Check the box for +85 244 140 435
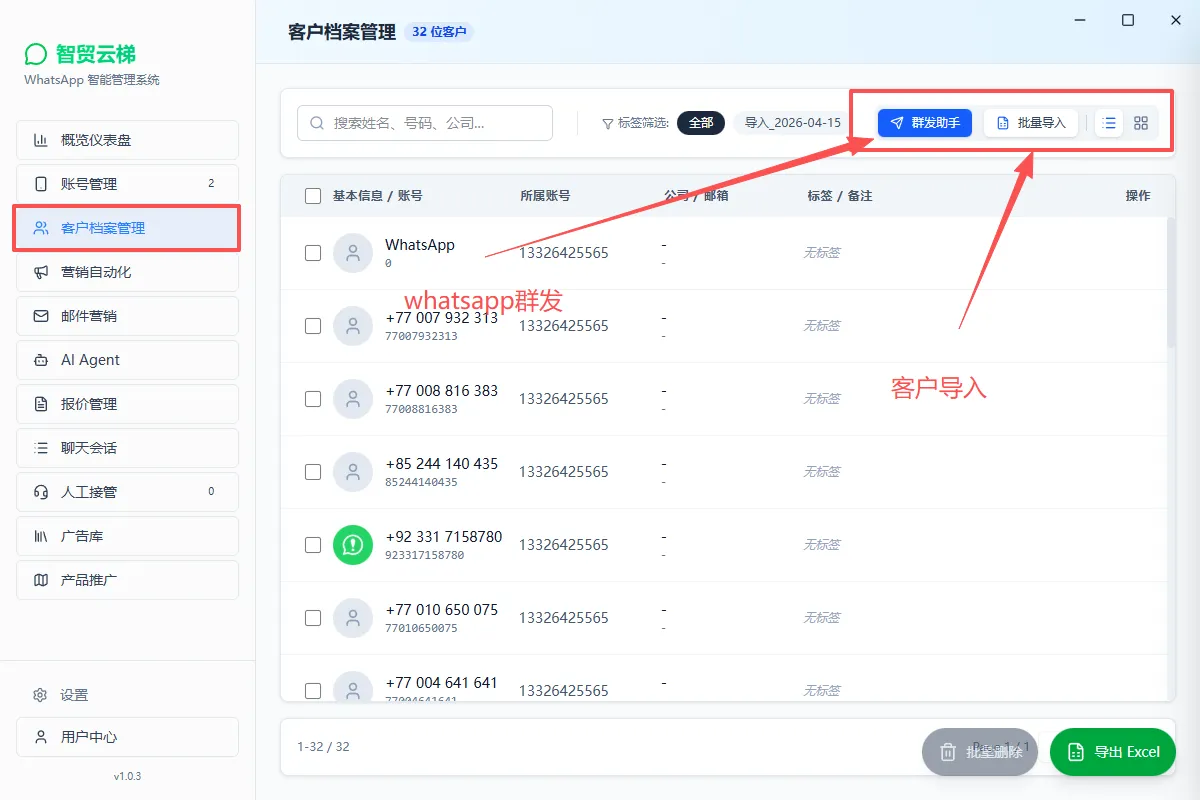This screenshot has width=1200, height=800. pos(313,472)
